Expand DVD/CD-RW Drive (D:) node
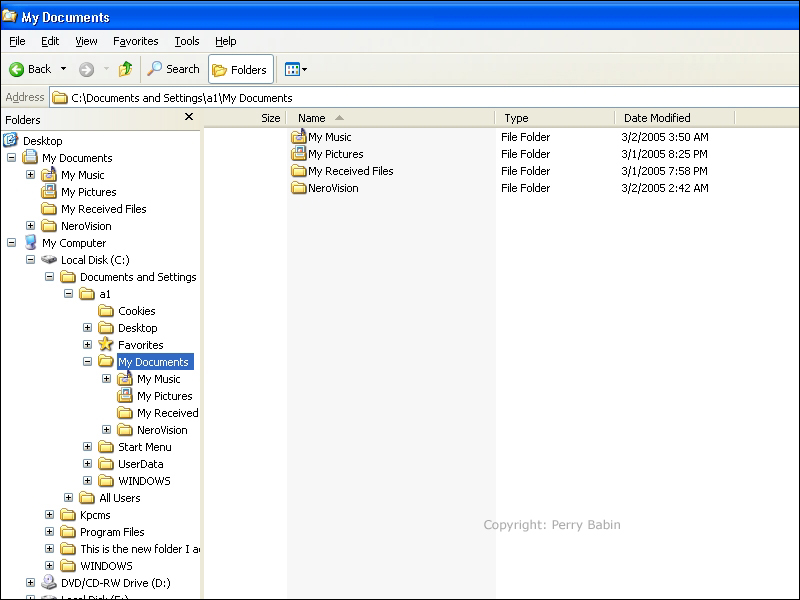 pos(31,583)
